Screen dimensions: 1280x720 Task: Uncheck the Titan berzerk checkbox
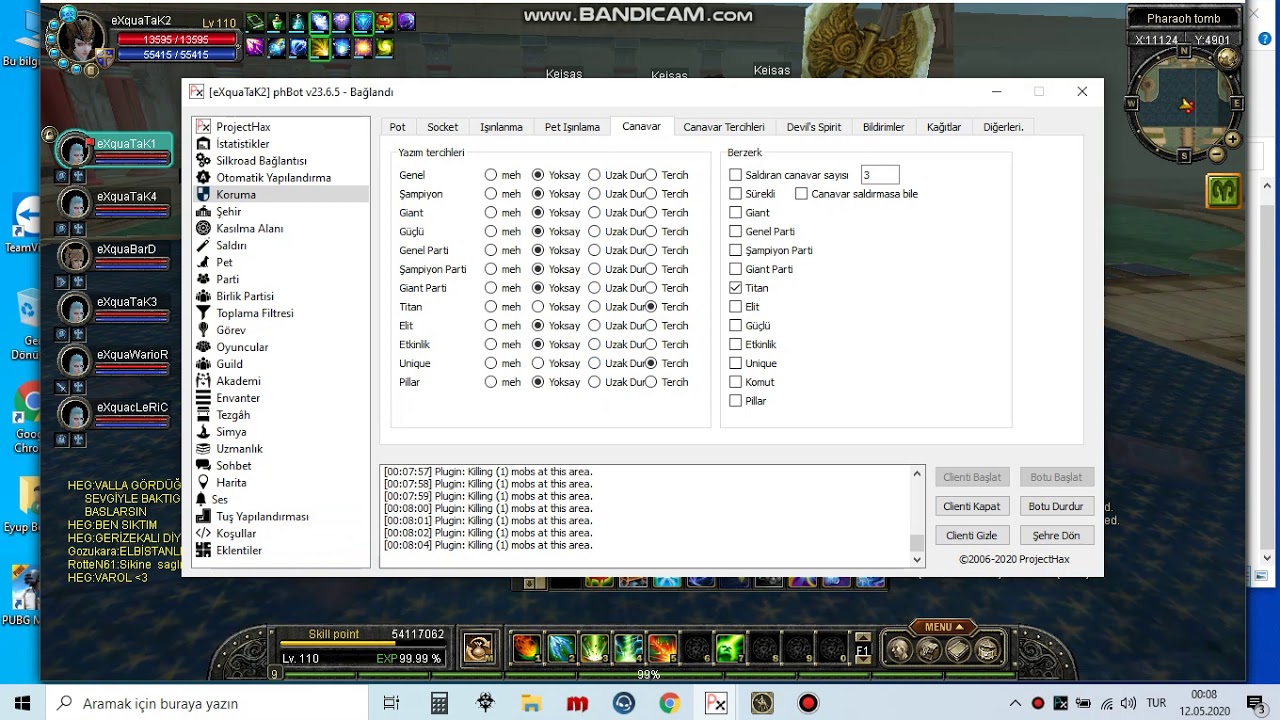(736, 288)
